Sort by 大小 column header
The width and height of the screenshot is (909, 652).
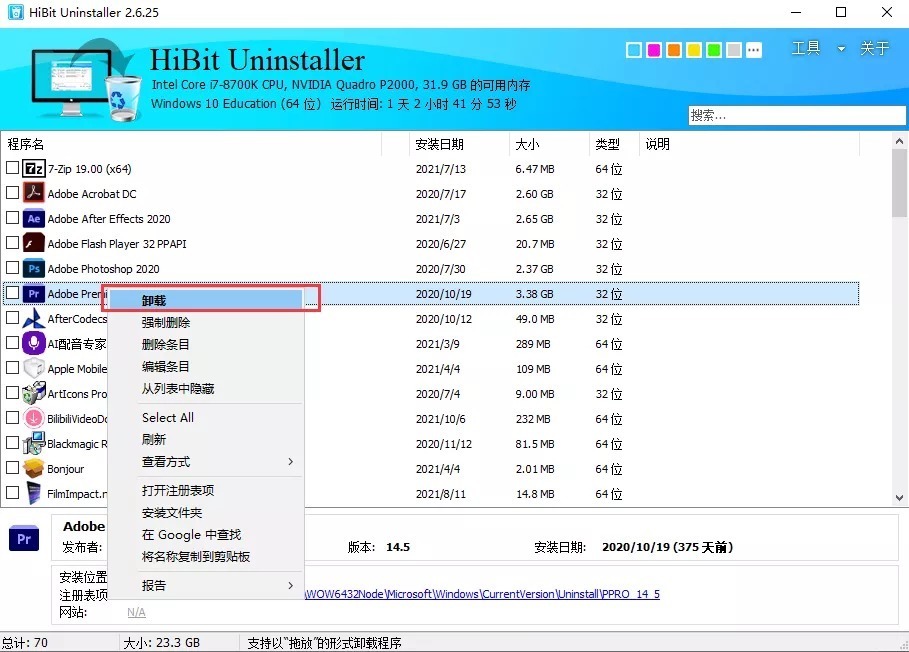click(x=550, y=144)
